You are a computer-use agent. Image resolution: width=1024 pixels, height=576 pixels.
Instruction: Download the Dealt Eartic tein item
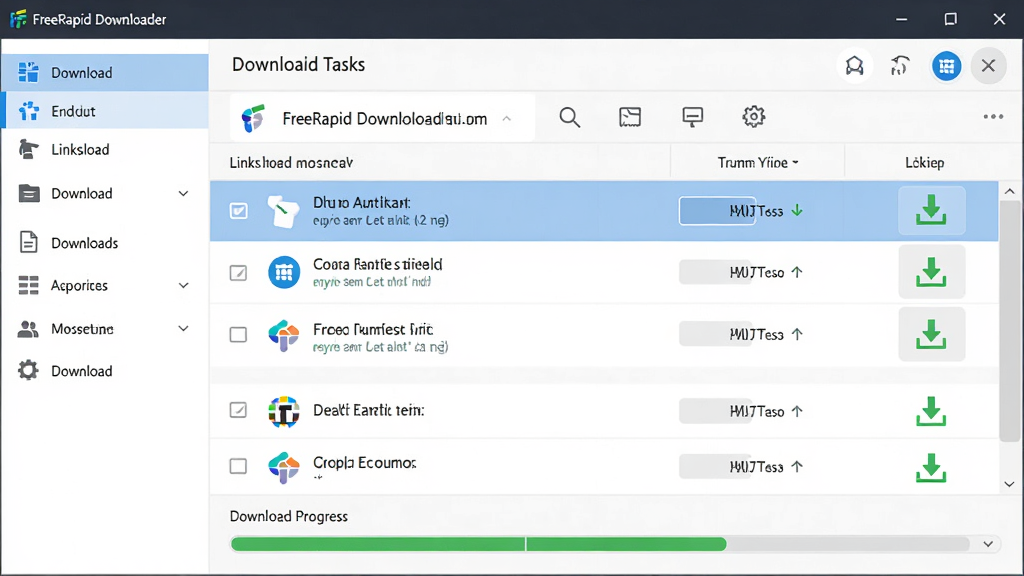[931, 411]
